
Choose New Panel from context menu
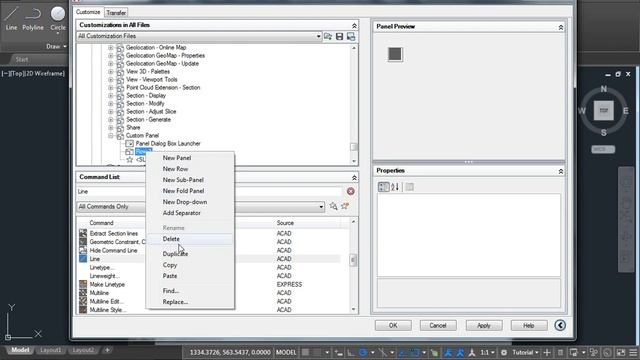177,158
